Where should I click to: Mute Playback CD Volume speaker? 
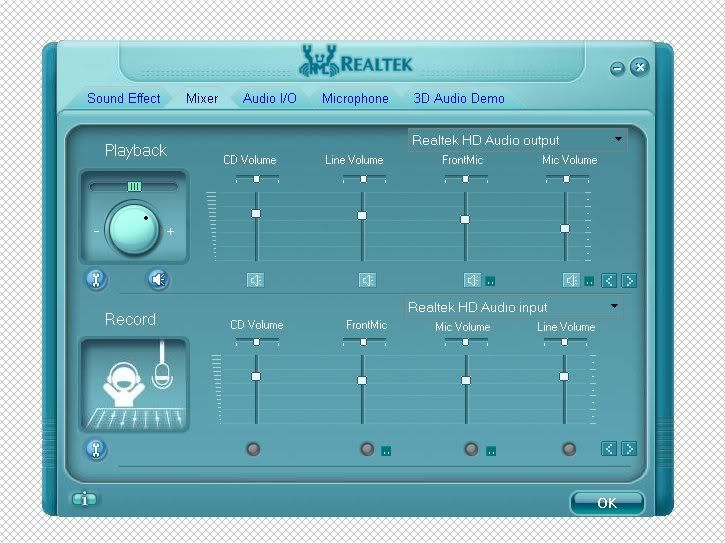coord(255,280)
